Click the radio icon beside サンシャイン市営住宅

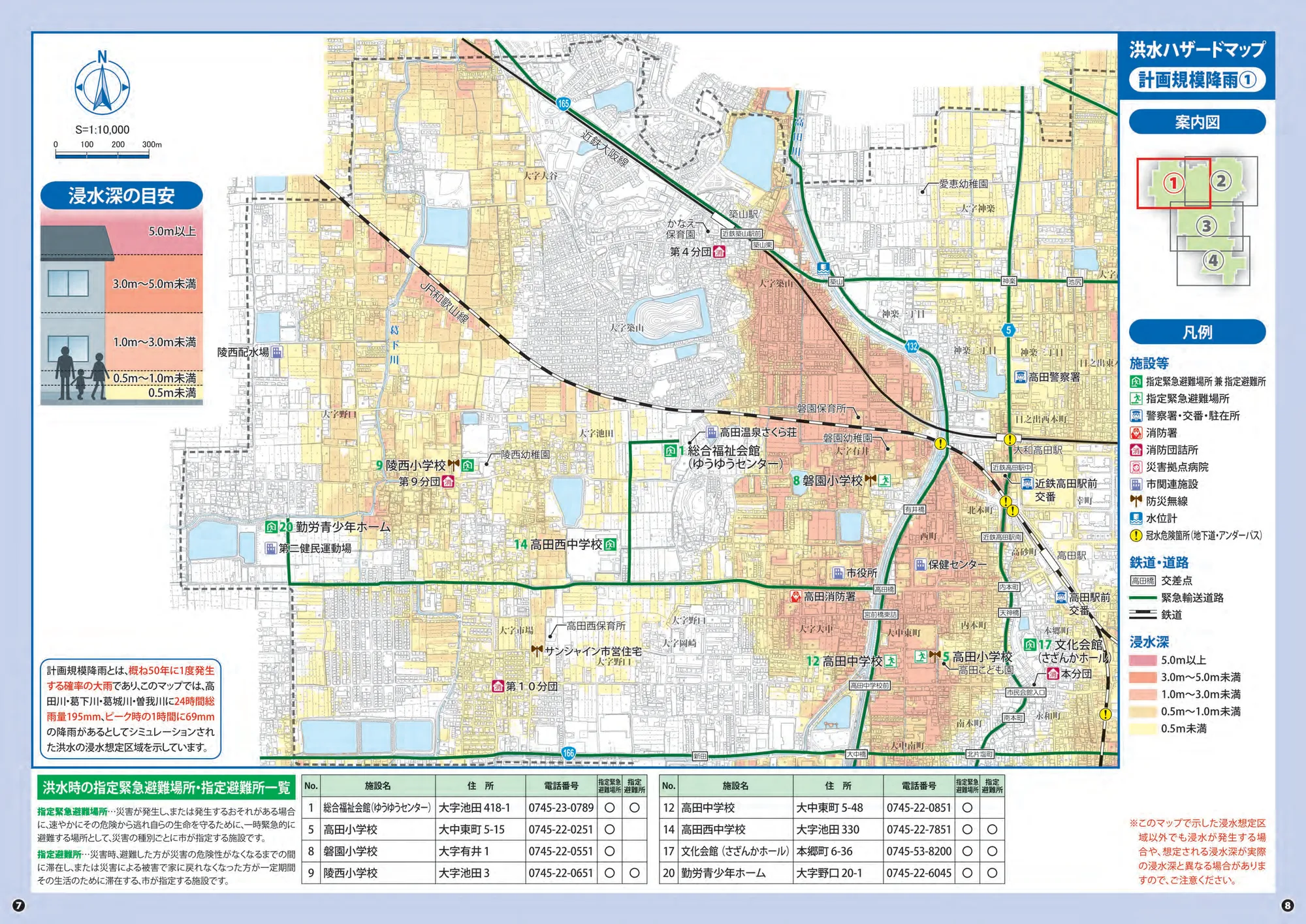(536, 651)
